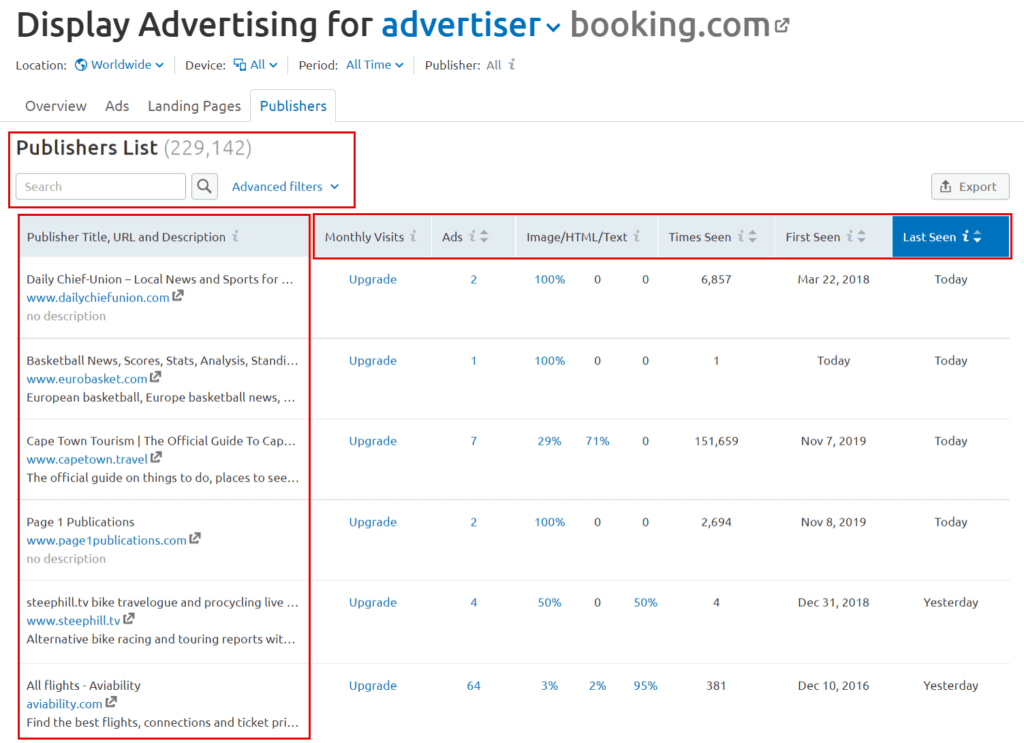The height and width of the screenshot is (743, 1024).
Task: Open external link icon for aviability.com
Action: 111,703
